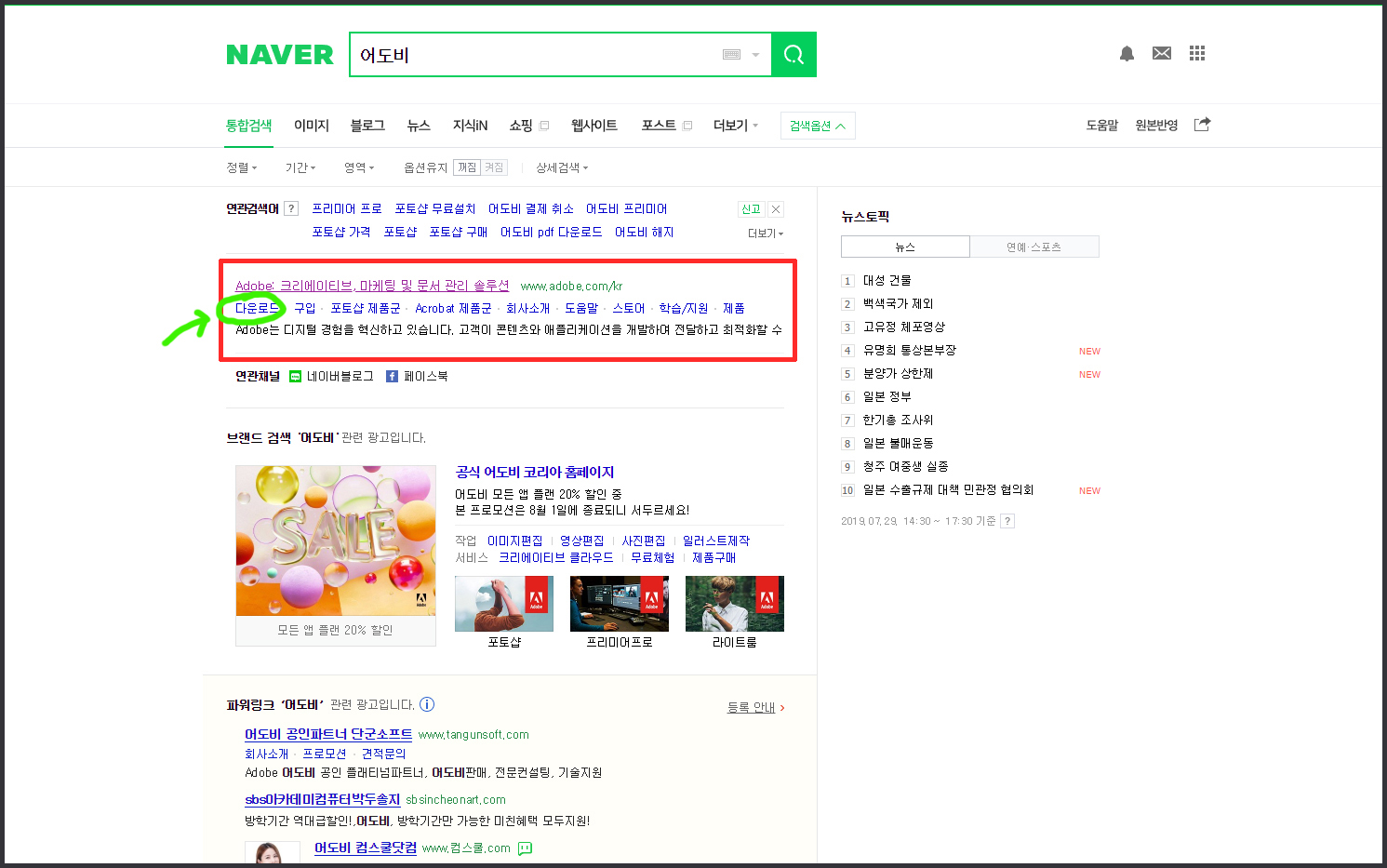Open the apps grid icon

tap(1197, 53)
